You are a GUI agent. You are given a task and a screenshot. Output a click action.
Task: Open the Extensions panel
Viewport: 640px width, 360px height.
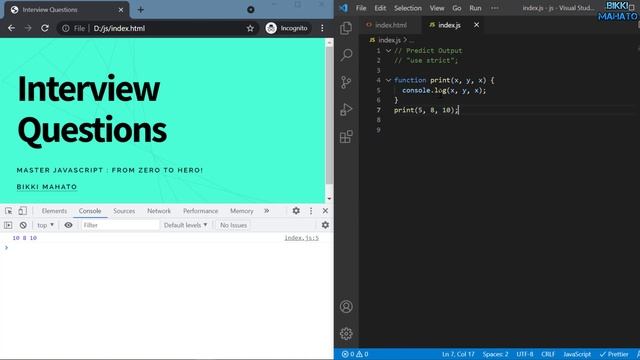[x=346, y=137]
